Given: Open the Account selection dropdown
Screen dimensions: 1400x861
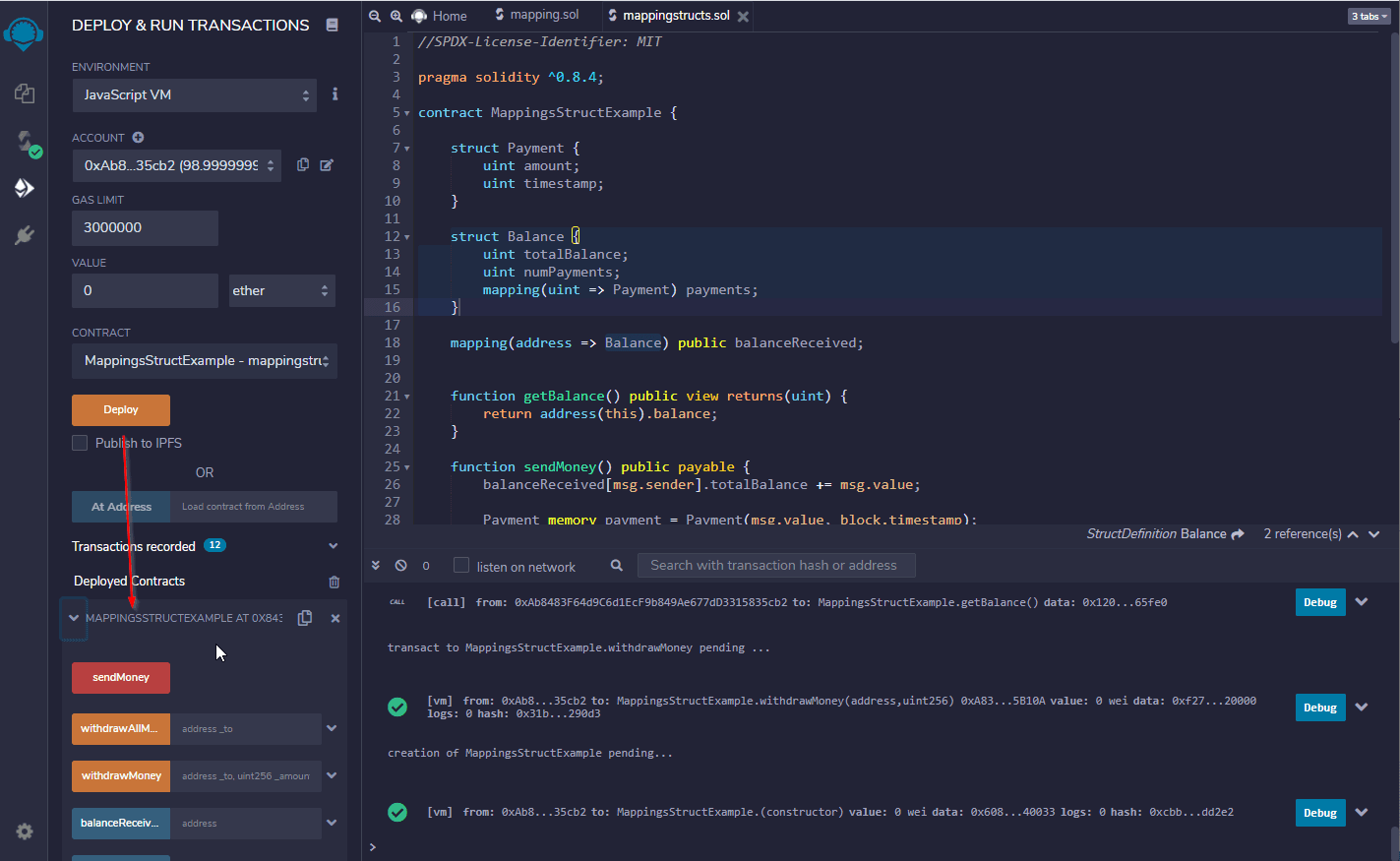Looking at the screenshot, I should [x=176, y=165].
